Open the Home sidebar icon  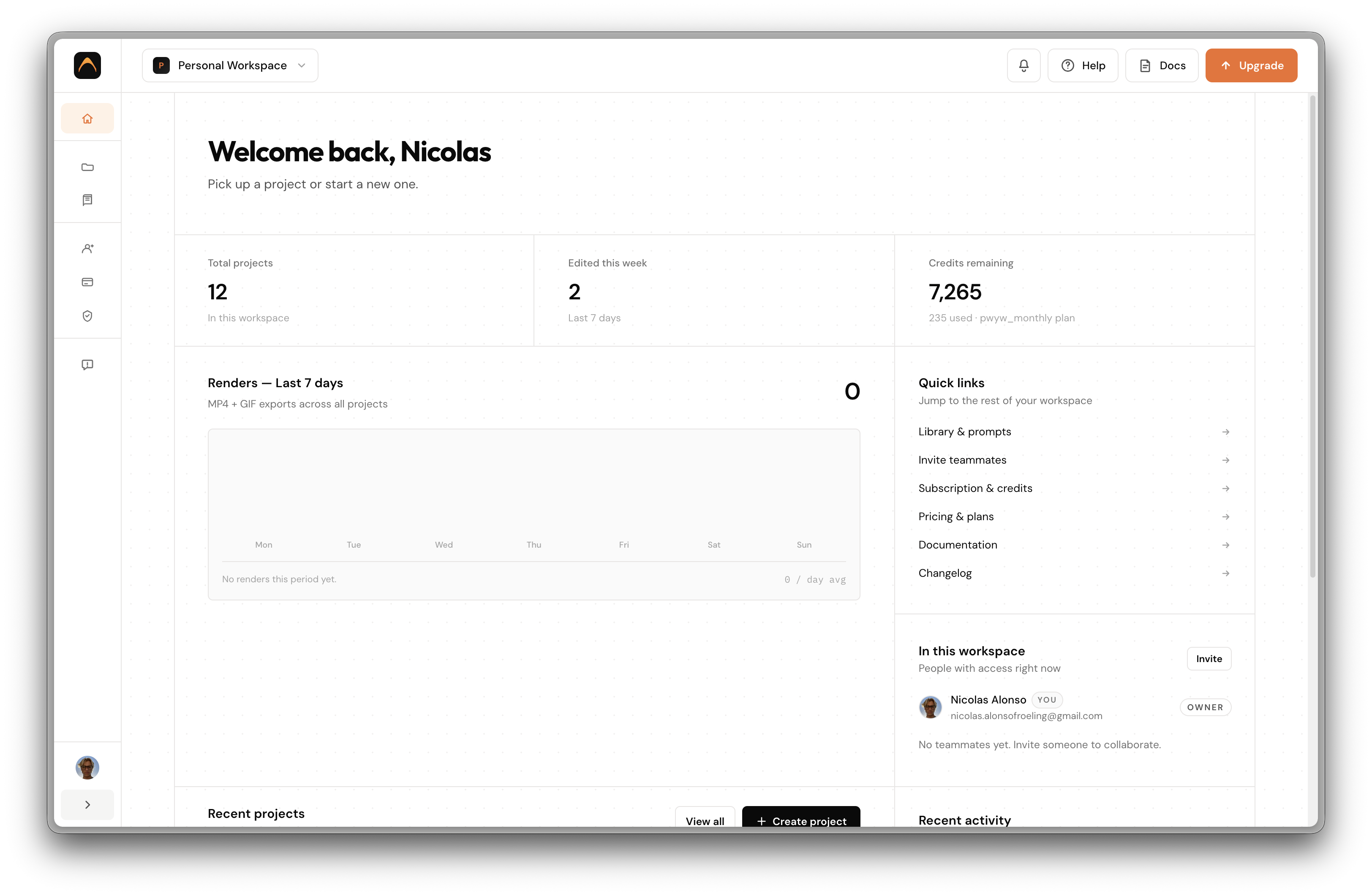pyautogui.click(x=87, y=119)
